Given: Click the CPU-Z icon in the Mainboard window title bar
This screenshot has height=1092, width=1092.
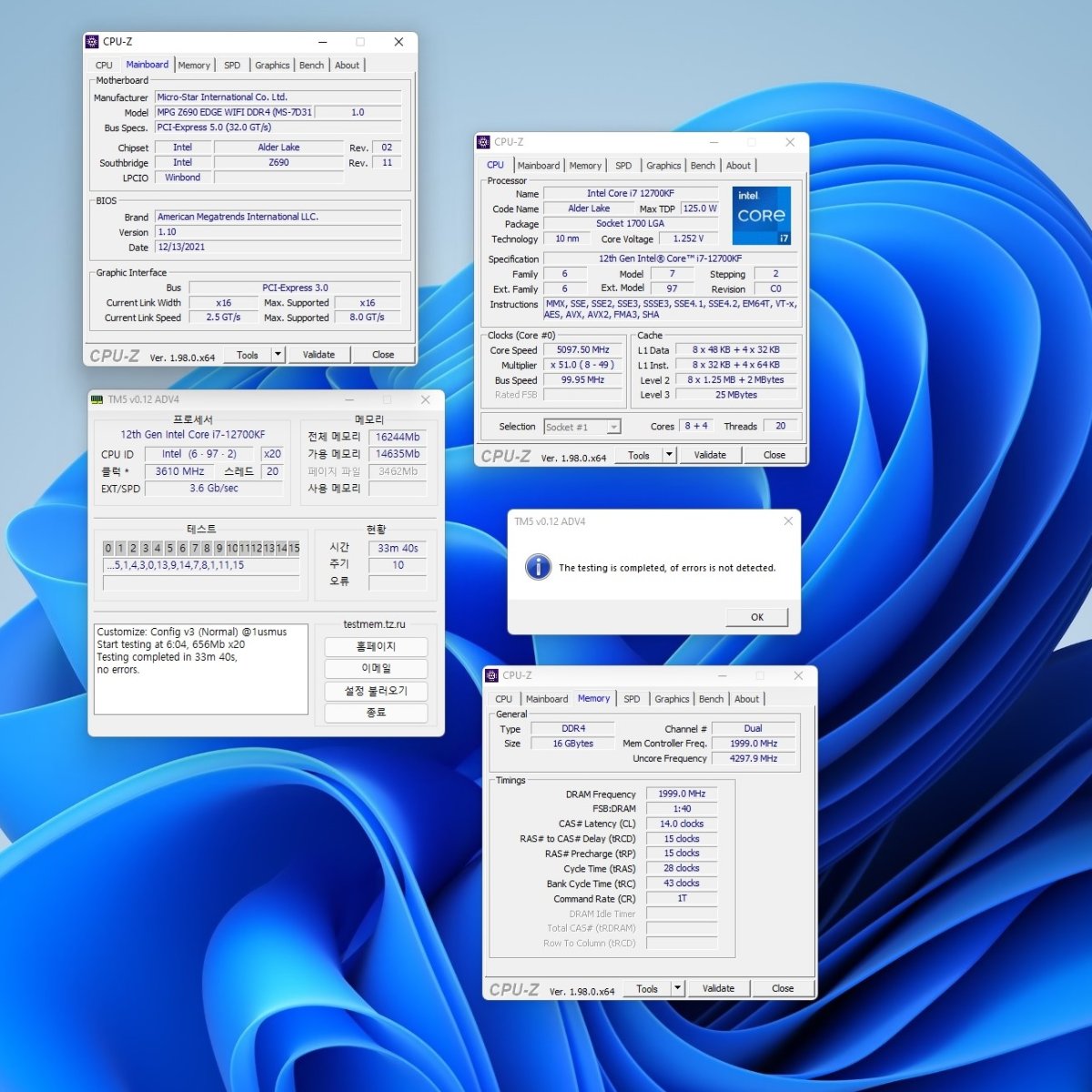Looking at the screenshot, I should 92,42.
